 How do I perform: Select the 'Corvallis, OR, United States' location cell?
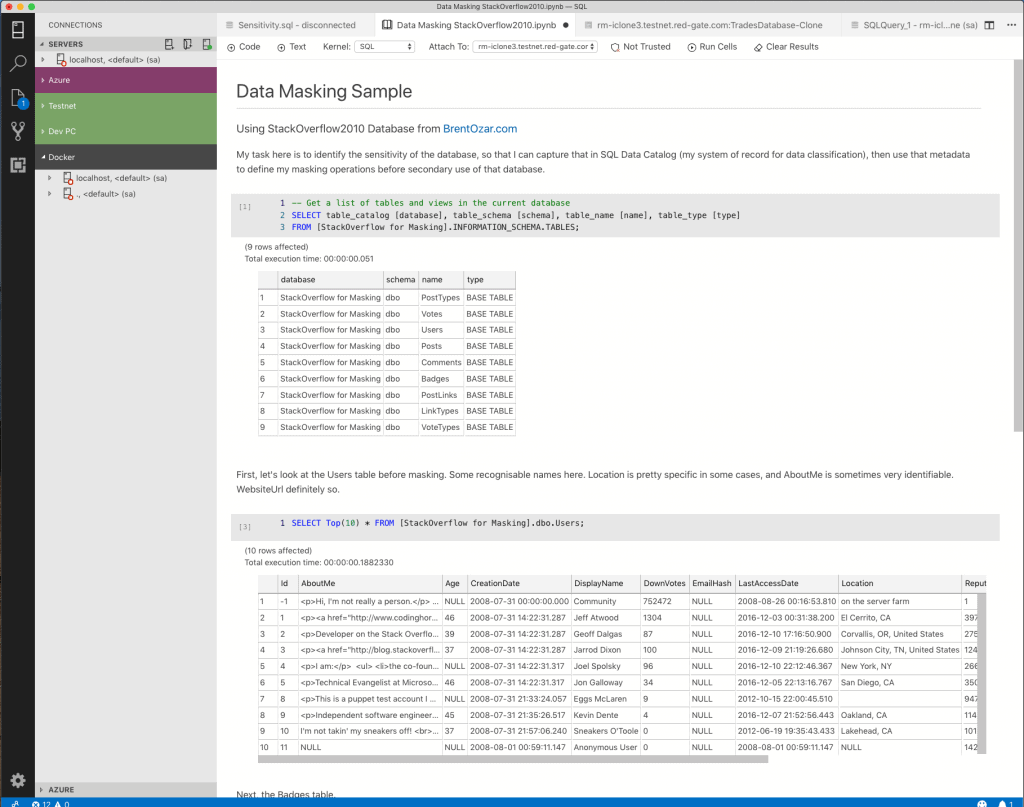tap(900, 634)
